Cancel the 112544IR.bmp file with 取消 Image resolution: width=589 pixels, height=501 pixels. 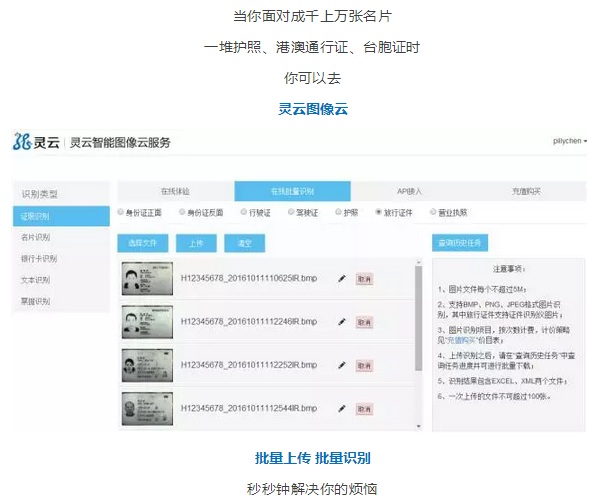pos(364,409)
